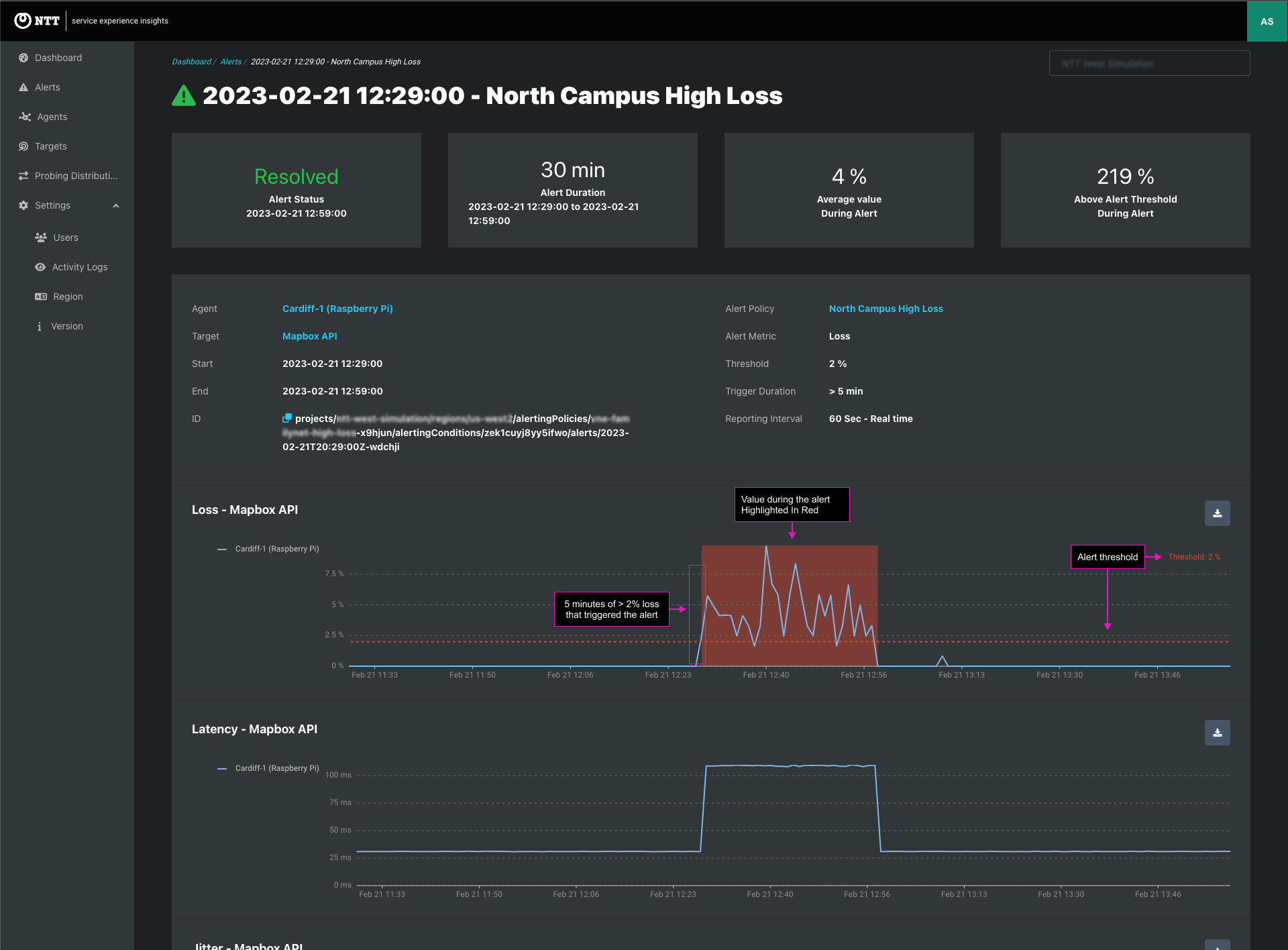Click the Region sidebar icon
Viewport: 1288px width, 950px height.
click(41, 297)
